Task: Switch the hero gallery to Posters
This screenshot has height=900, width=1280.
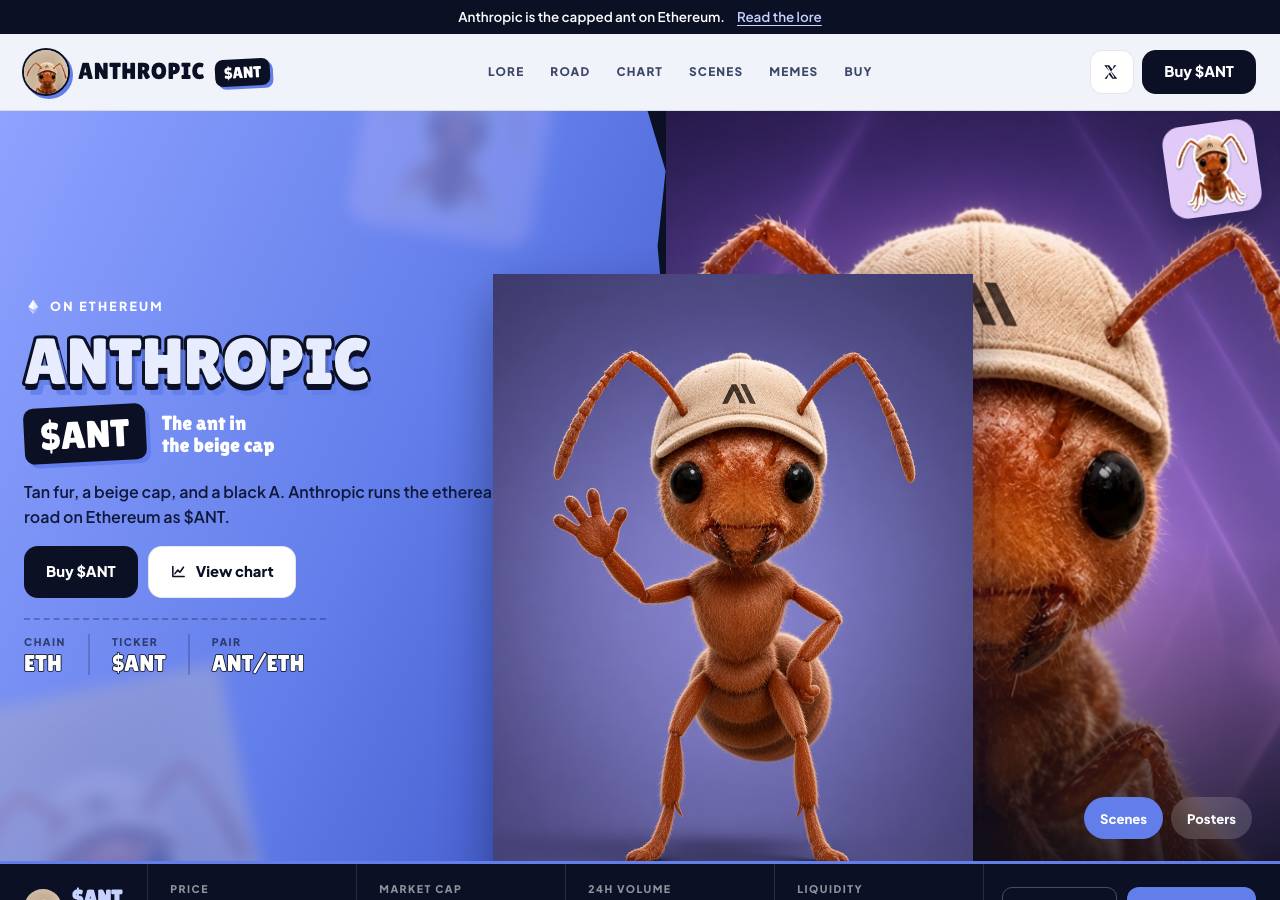Action: 1211,818
